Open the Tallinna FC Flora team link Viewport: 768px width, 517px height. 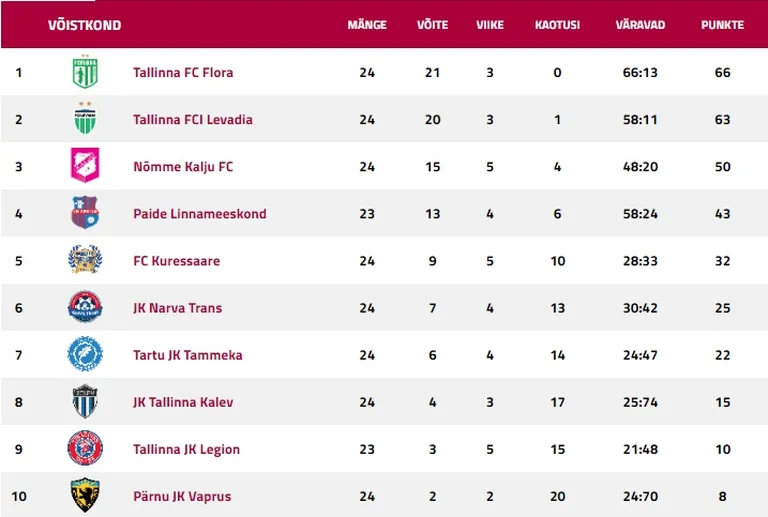pyautogui.click(x=183, y=72)
